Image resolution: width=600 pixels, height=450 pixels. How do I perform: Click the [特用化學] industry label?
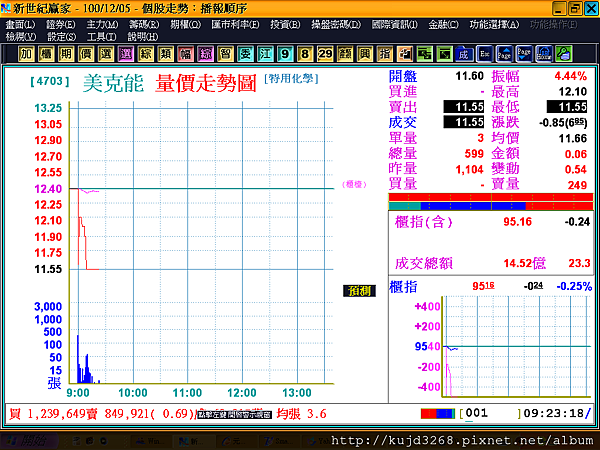click(292, 79)
